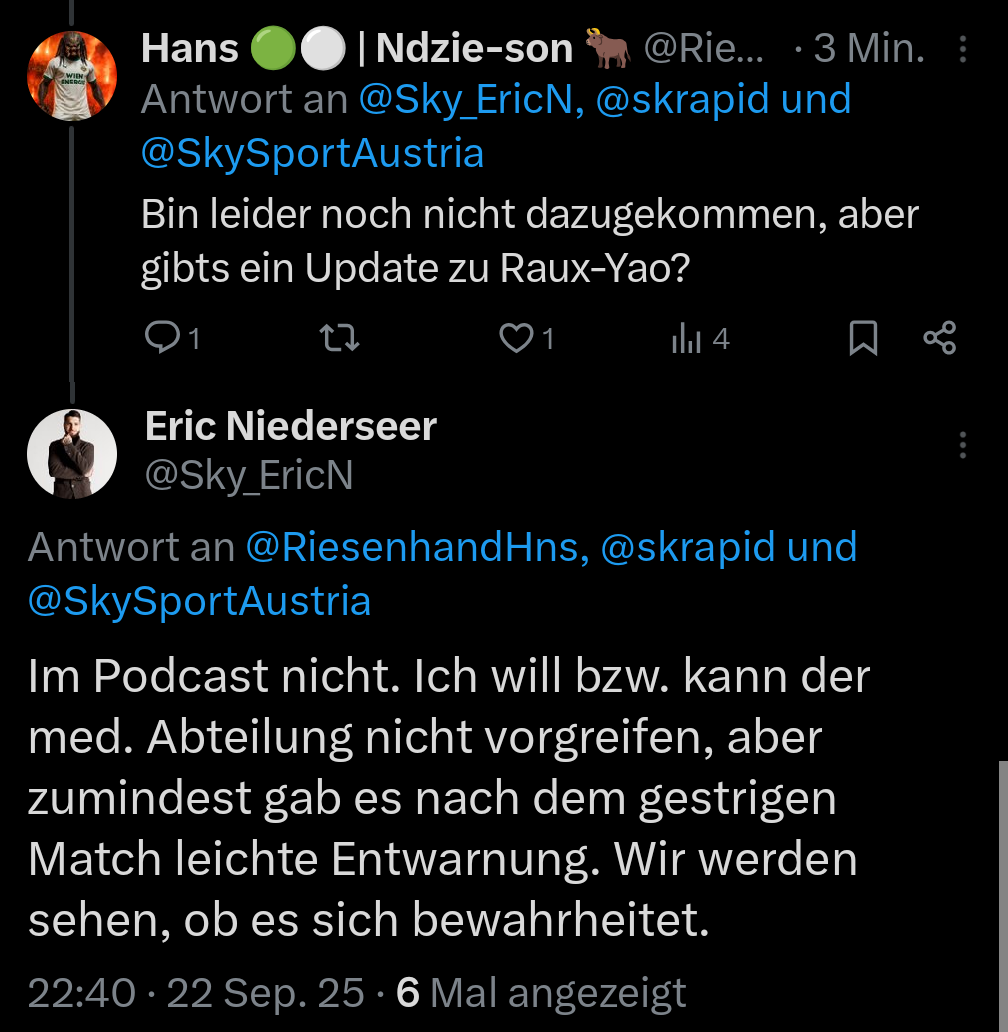Screen dimensions: 1008x1032
Task: Retweet Hans's question about Raux-Yao
Action: pyautogui.click(x=339, y=340)
